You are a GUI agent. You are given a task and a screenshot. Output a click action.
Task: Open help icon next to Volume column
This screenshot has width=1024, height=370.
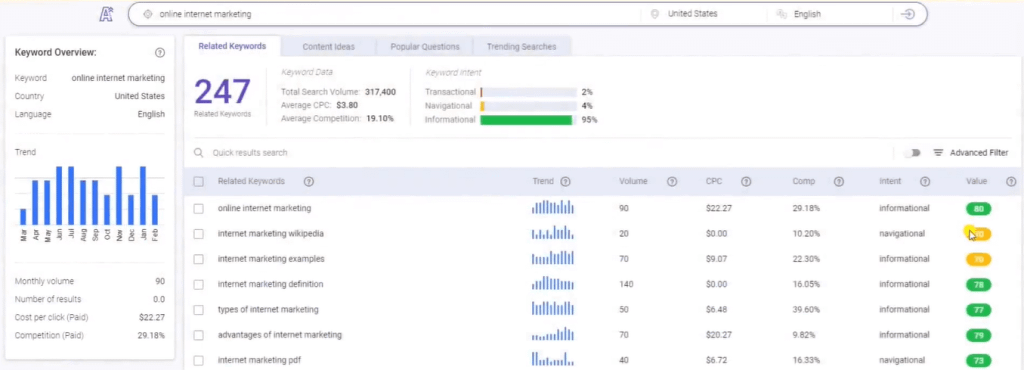pyautogui.click(x=671, y=181)
